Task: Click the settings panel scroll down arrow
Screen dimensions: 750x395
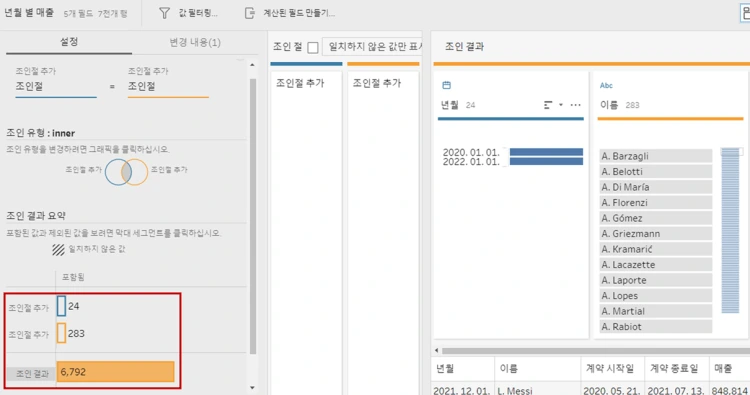Action: [253, 388]
